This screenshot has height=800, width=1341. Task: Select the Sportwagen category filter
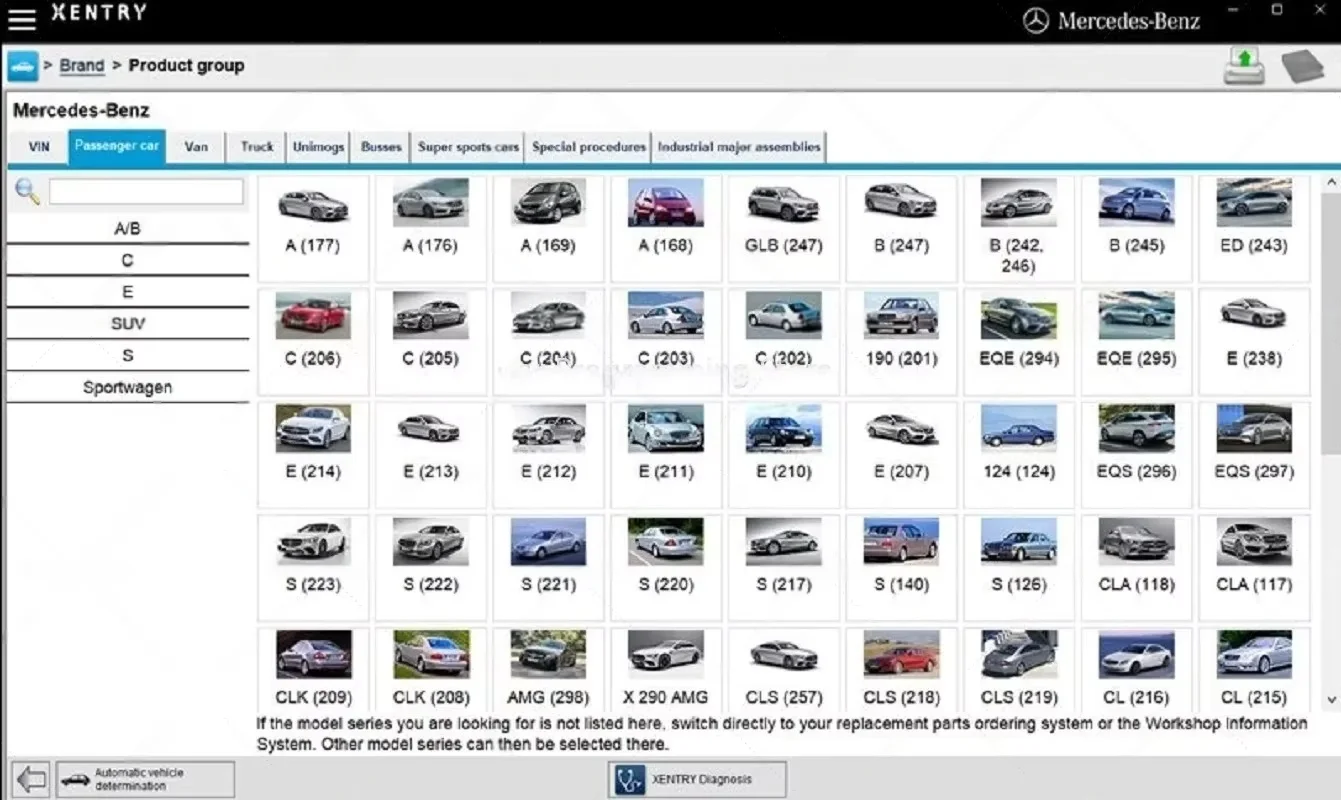(127, 388)
